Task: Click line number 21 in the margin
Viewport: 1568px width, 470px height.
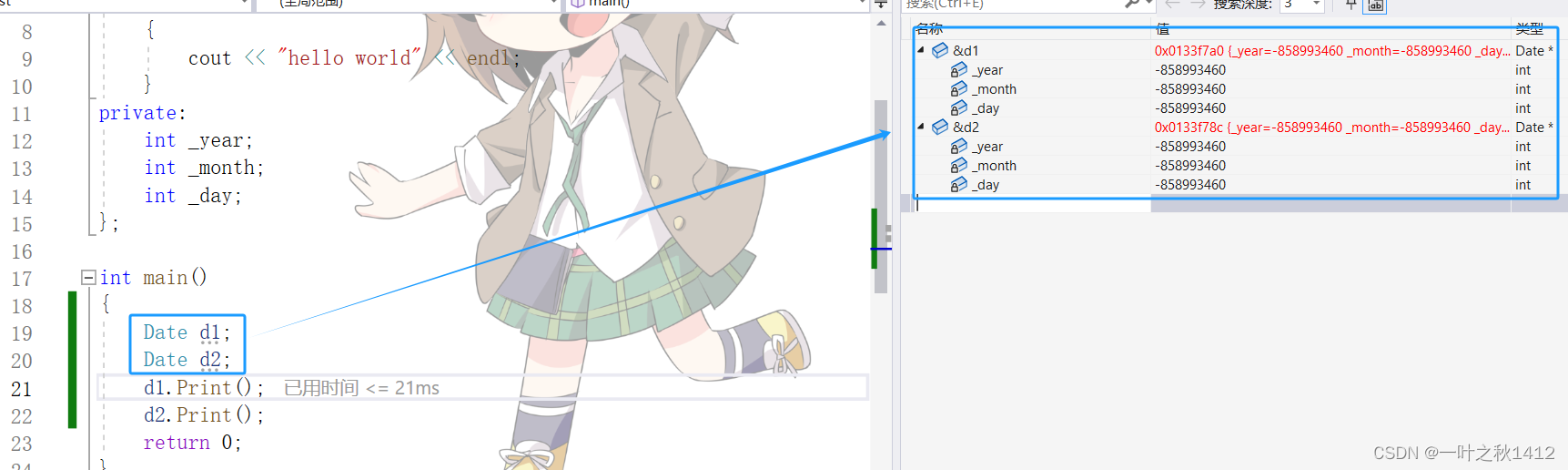Action: pos(21,389)
